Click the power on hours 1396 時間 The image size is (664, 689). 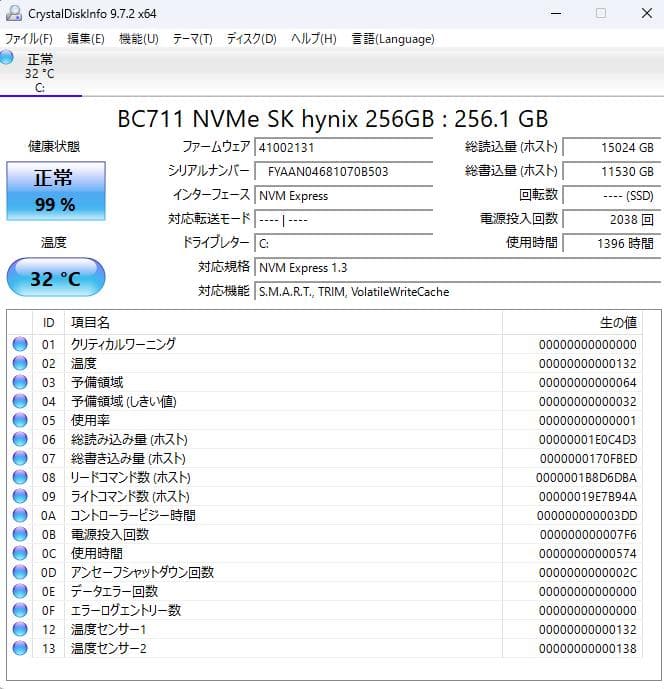point(612,243)
